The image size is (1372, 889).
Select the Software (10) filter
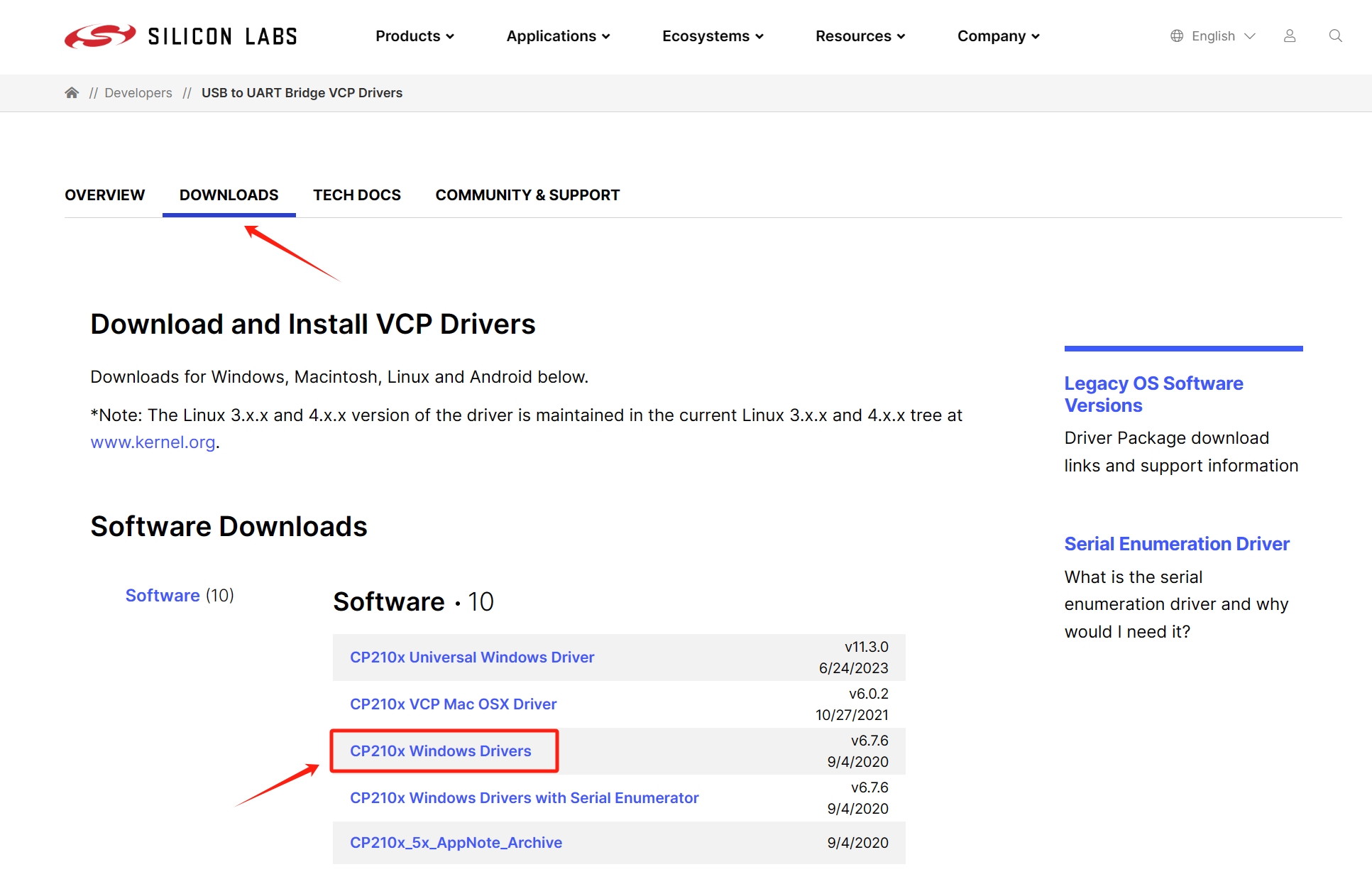click(x=163, y=596)
